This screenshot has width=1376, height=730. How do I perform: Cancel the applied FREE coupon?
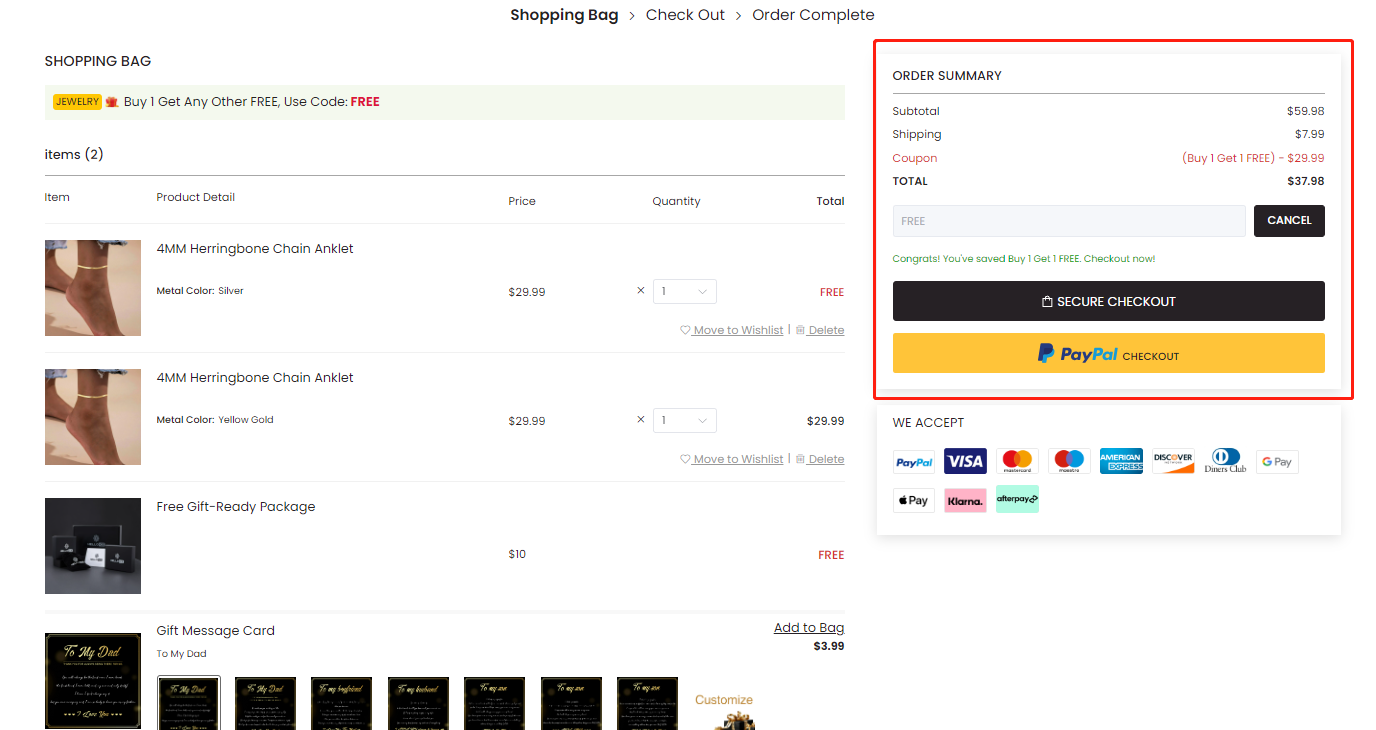point(1288,221)
